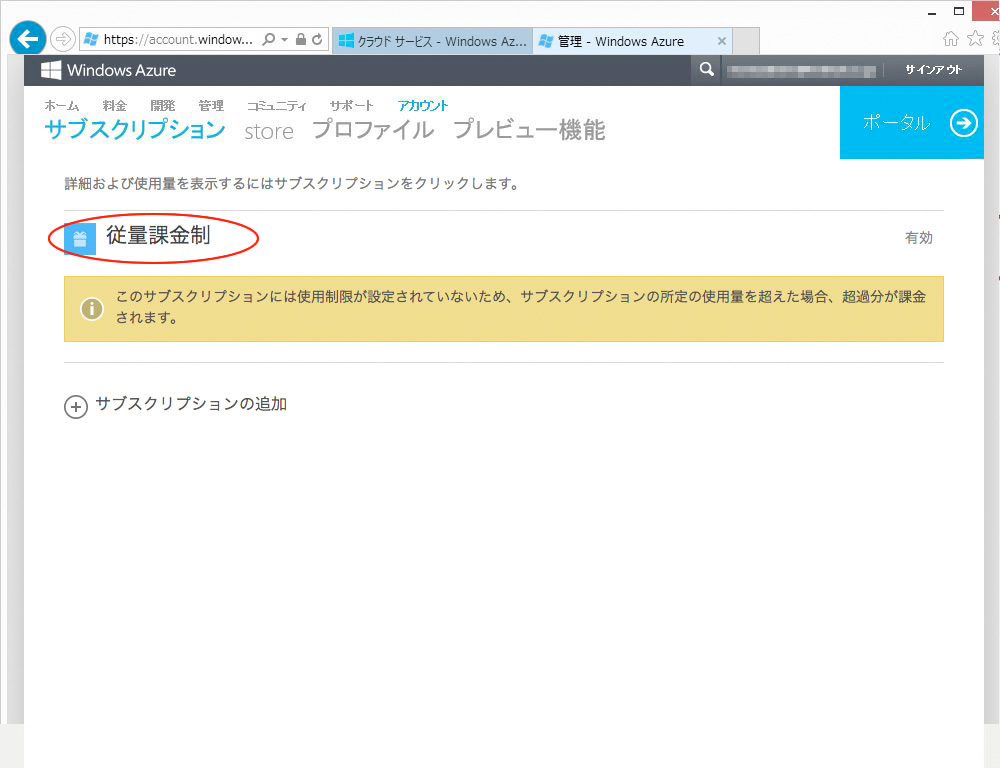
Task: Click the favorites star icon
Action: (x=975, y=39)
